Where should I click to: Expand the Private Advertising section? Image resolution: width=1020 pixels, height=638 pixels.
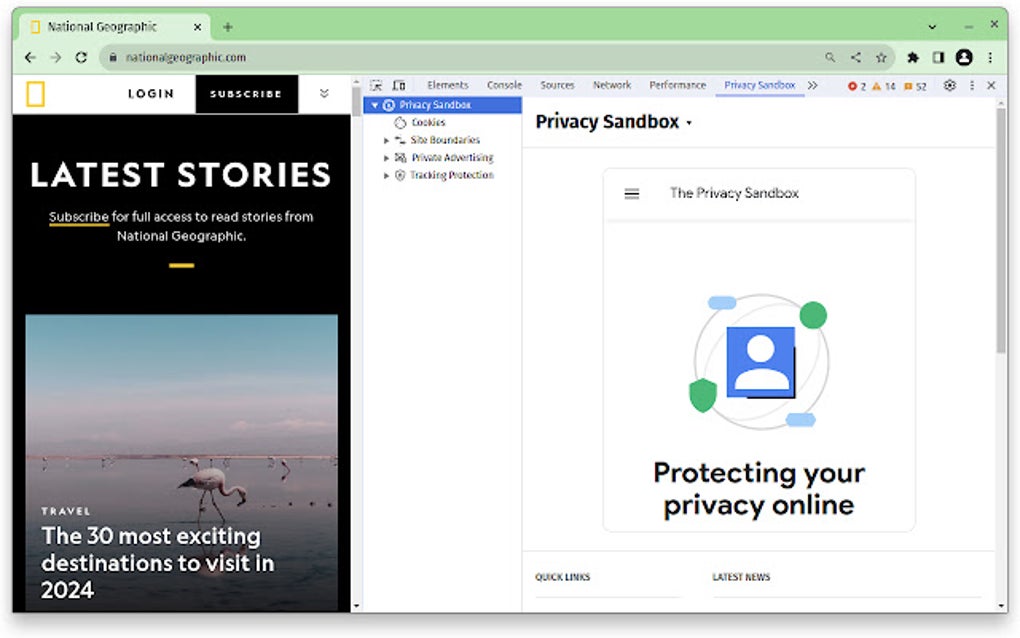click(x=388, y=157)
